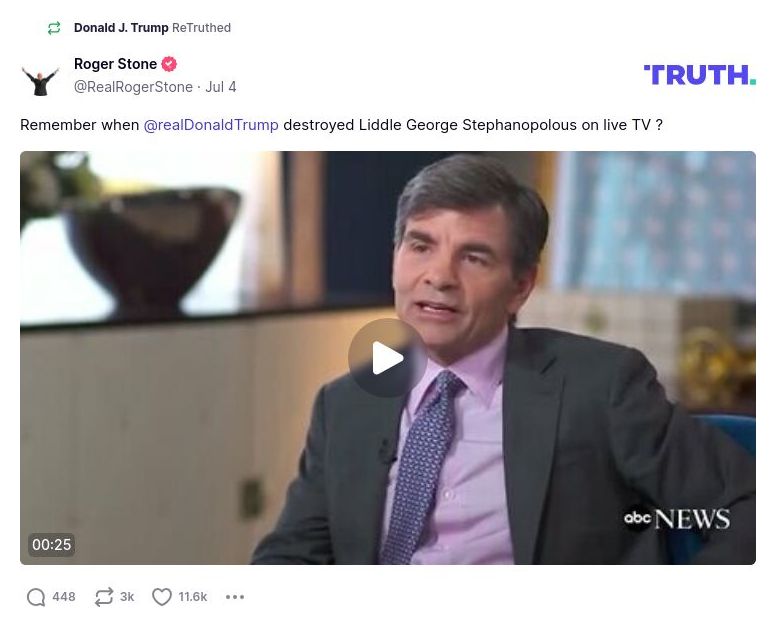Click the Jul 4 post timestamp
Image resolution: width=777 pixels, height=627 pixels.
(x=221, y=87)
